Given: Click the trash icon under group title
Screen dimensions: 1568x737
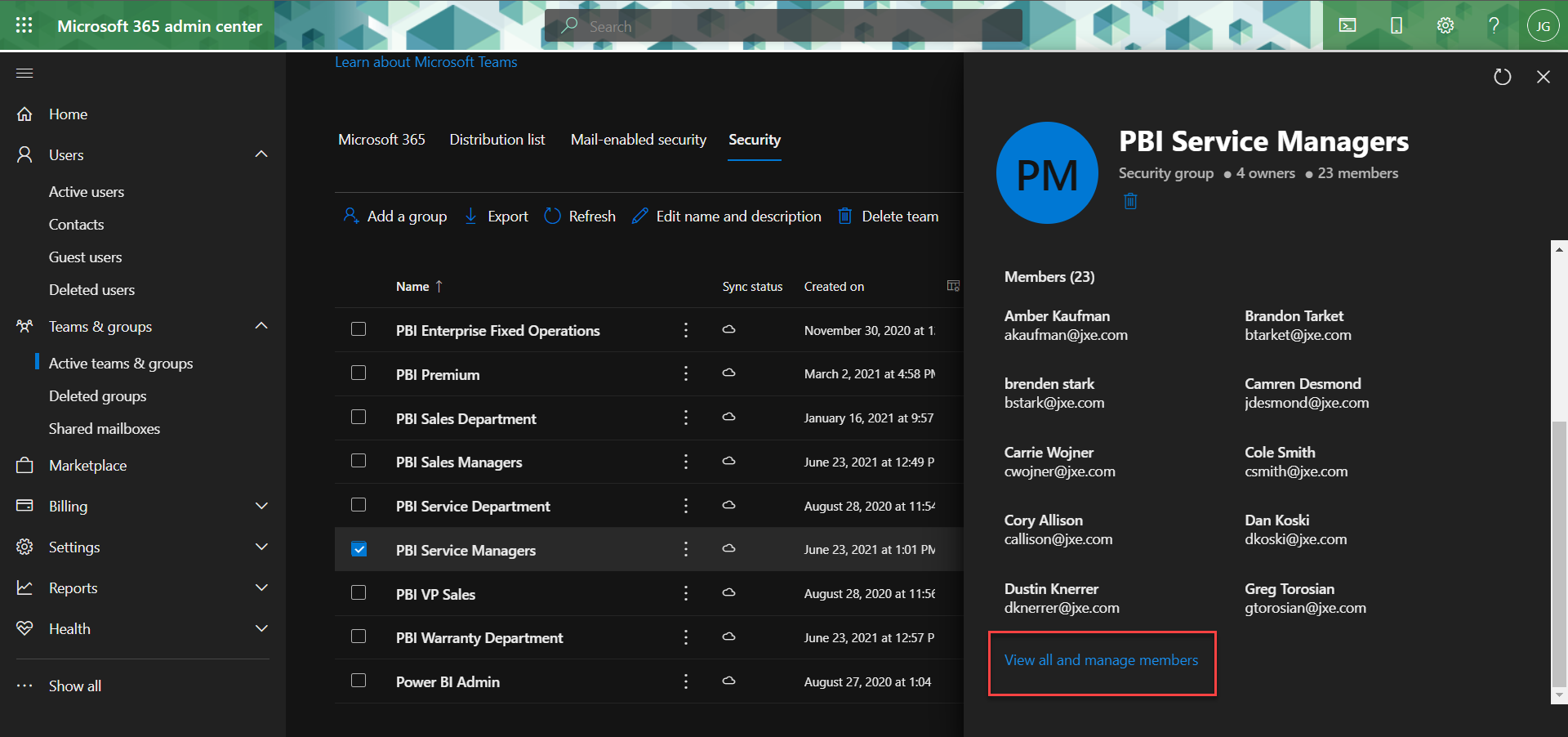Looking at the screenshot, I should pos(1130,201).
